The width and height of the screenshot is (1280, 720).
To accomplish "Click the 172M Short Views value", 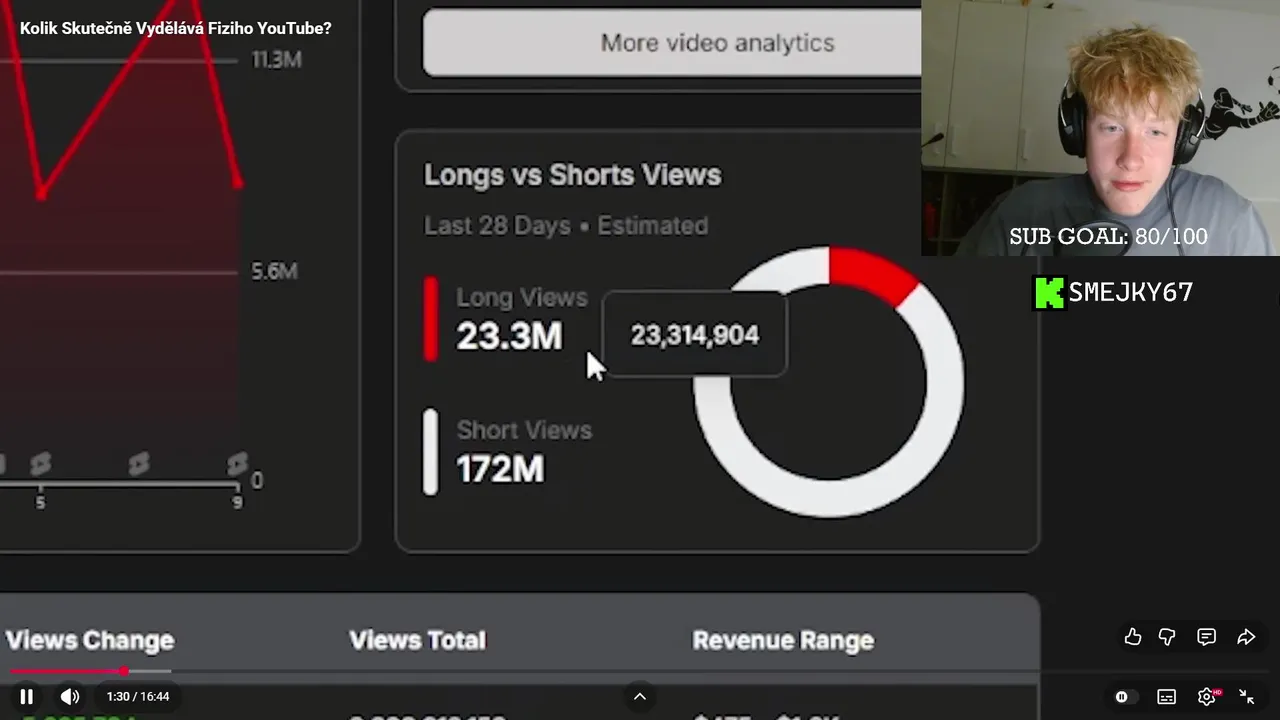I will coord(500,469).
